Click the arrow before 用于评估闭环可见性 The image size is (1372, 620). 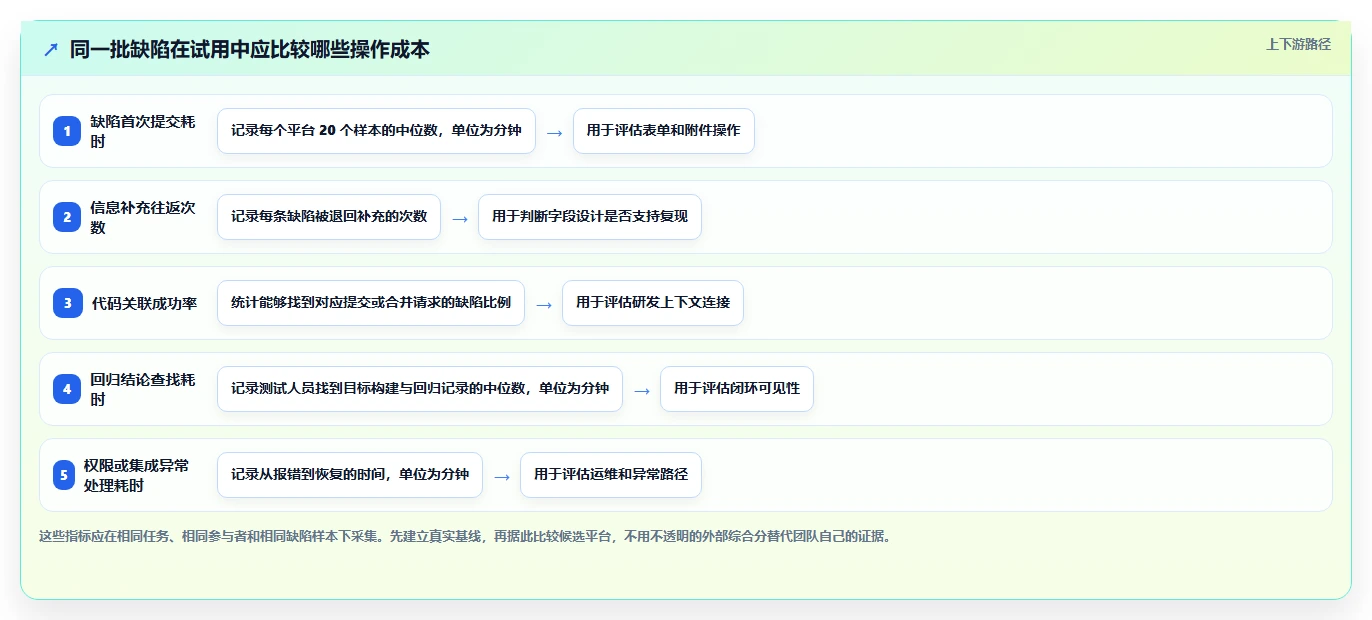click(641, 390)
